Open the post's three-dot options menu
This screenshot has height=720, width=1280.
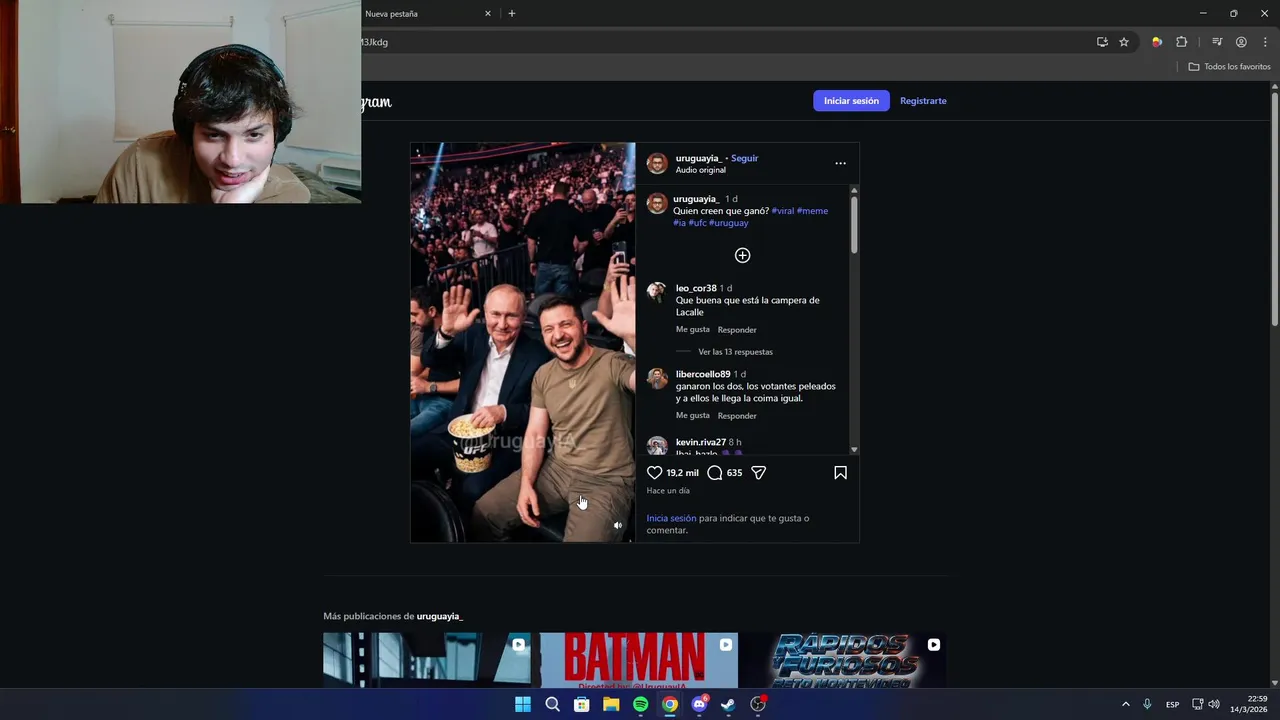(x=840, y=163)
